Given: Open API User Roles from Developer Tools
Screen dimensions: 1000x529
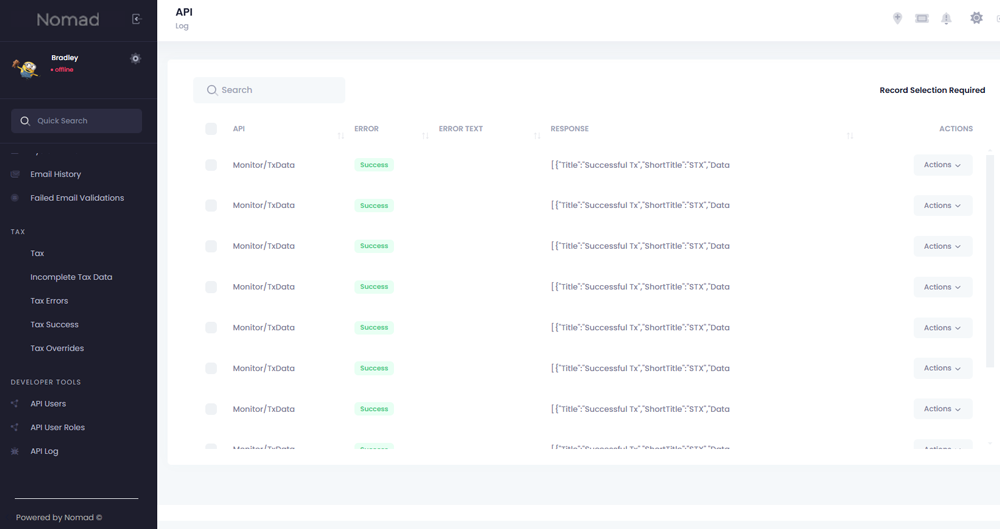Looking at the screenshot, I should point(57,428).
